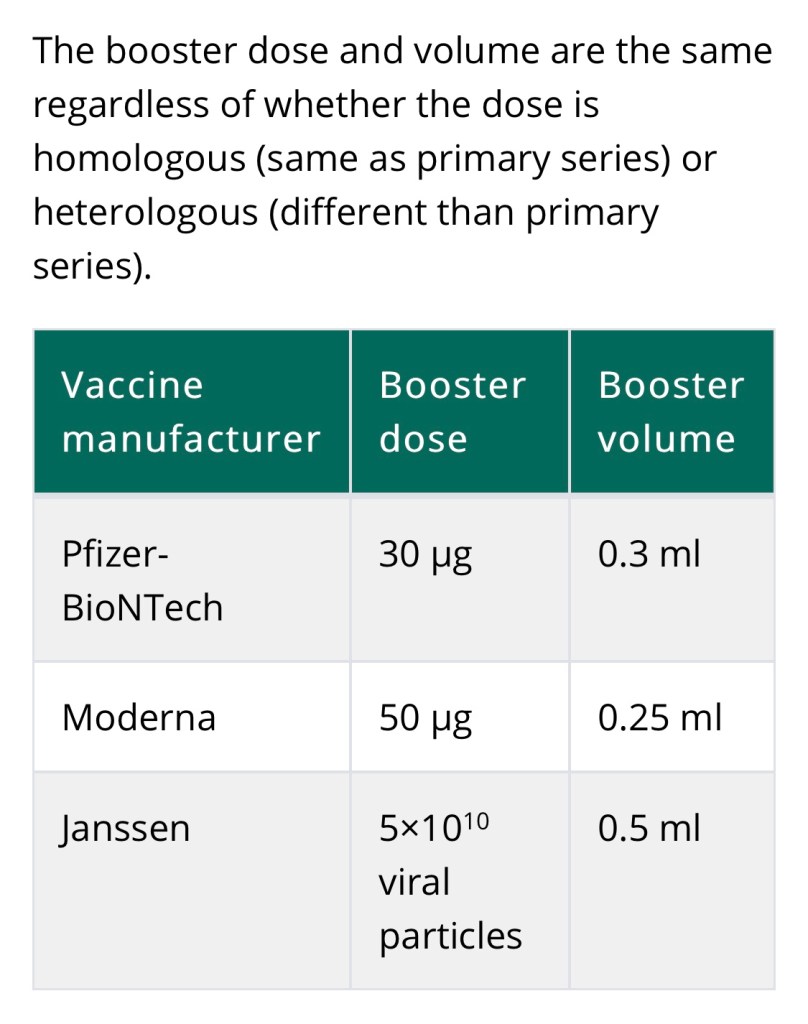This screenshot has height=1024, width=808.
Task: Click the word "homologous" in the paragraph
Action: click(139, 158)
